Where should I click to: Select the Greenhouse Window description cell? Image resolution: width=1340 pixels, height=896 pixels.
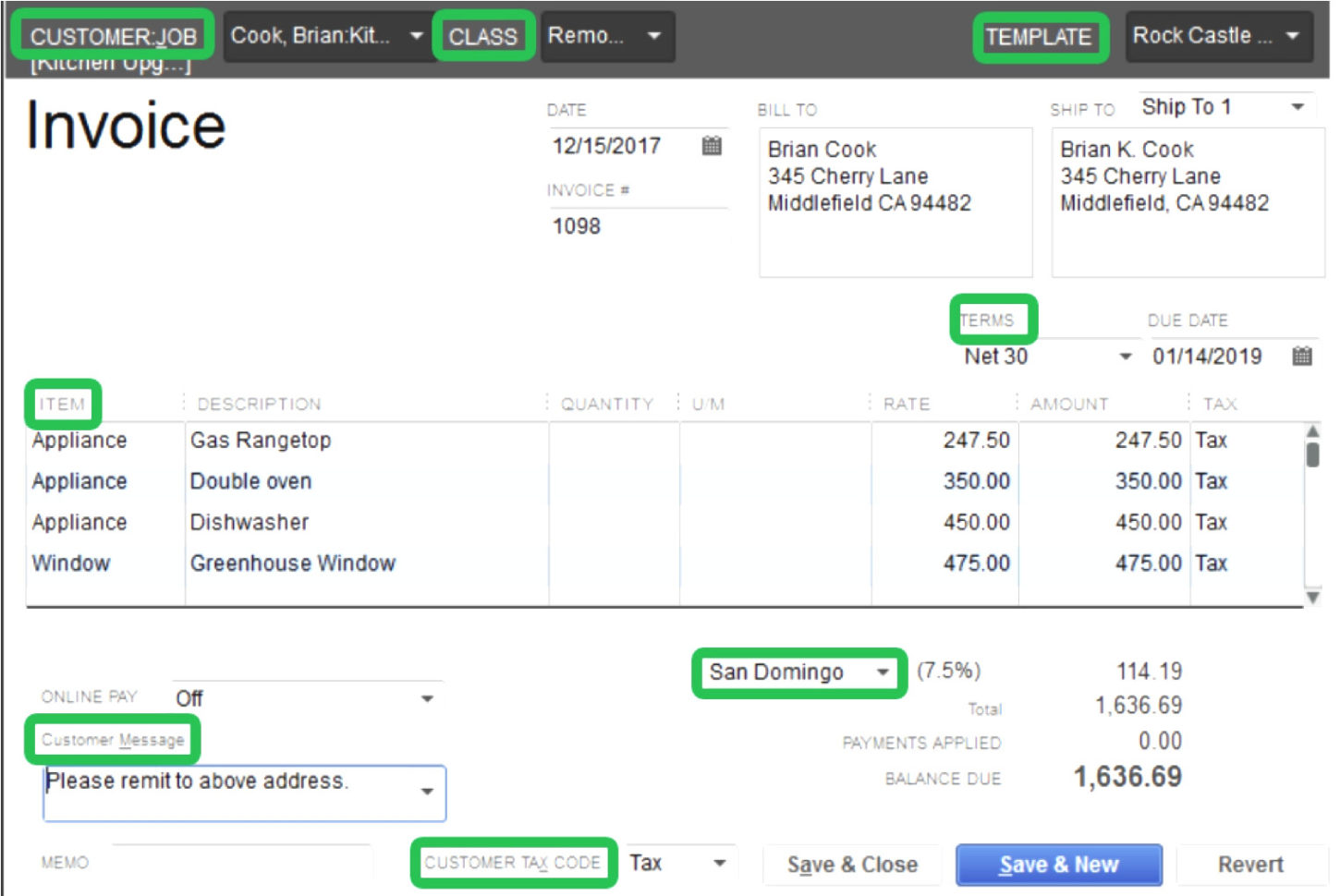[x=367, y=563]
